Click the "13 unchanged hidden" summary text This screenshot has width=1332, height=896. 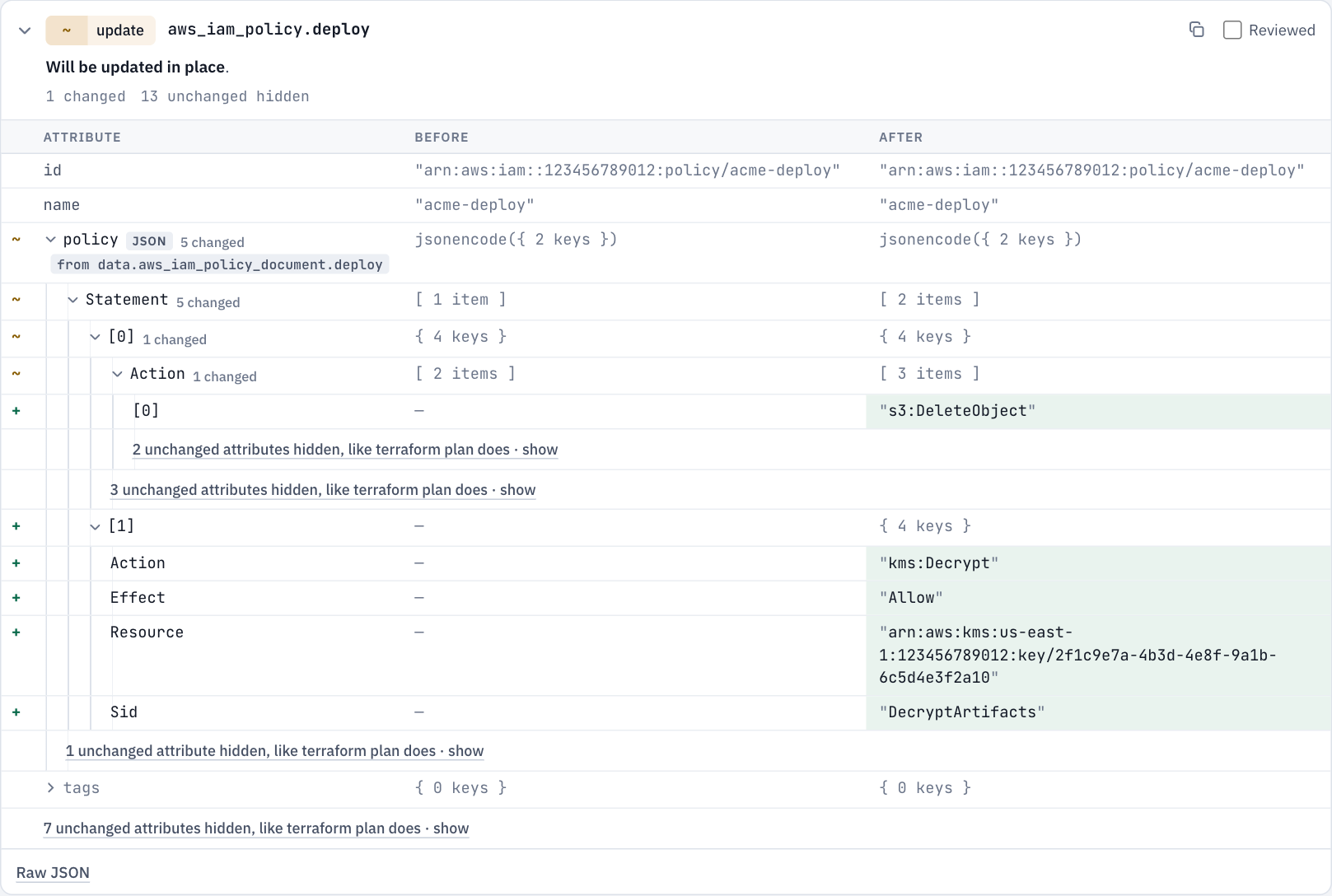point(225,96)
